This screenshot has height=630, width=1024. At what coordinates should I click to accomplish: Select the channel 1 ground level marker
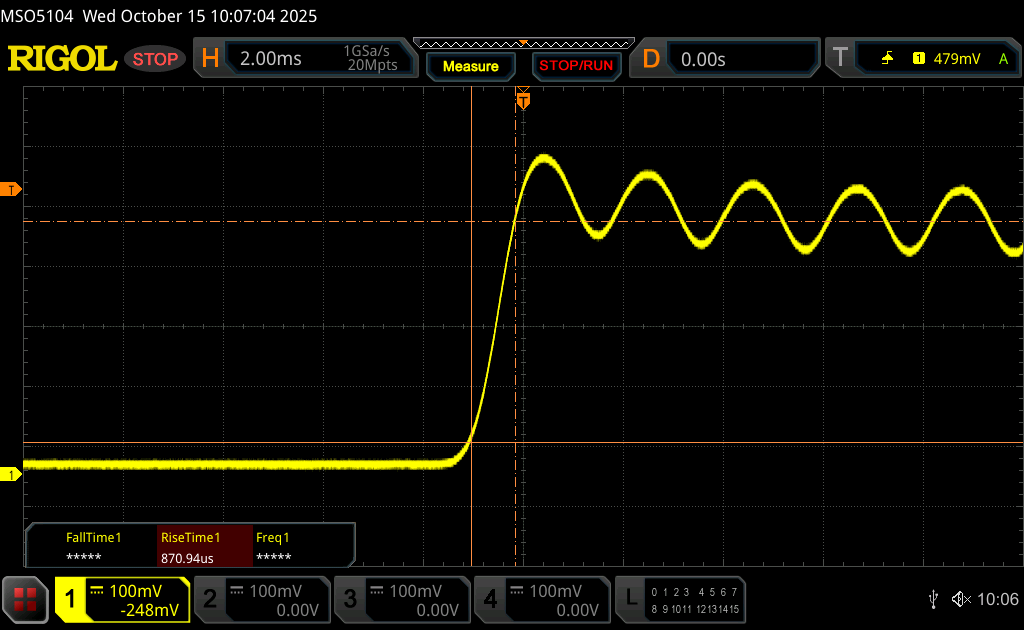(12, 474)
